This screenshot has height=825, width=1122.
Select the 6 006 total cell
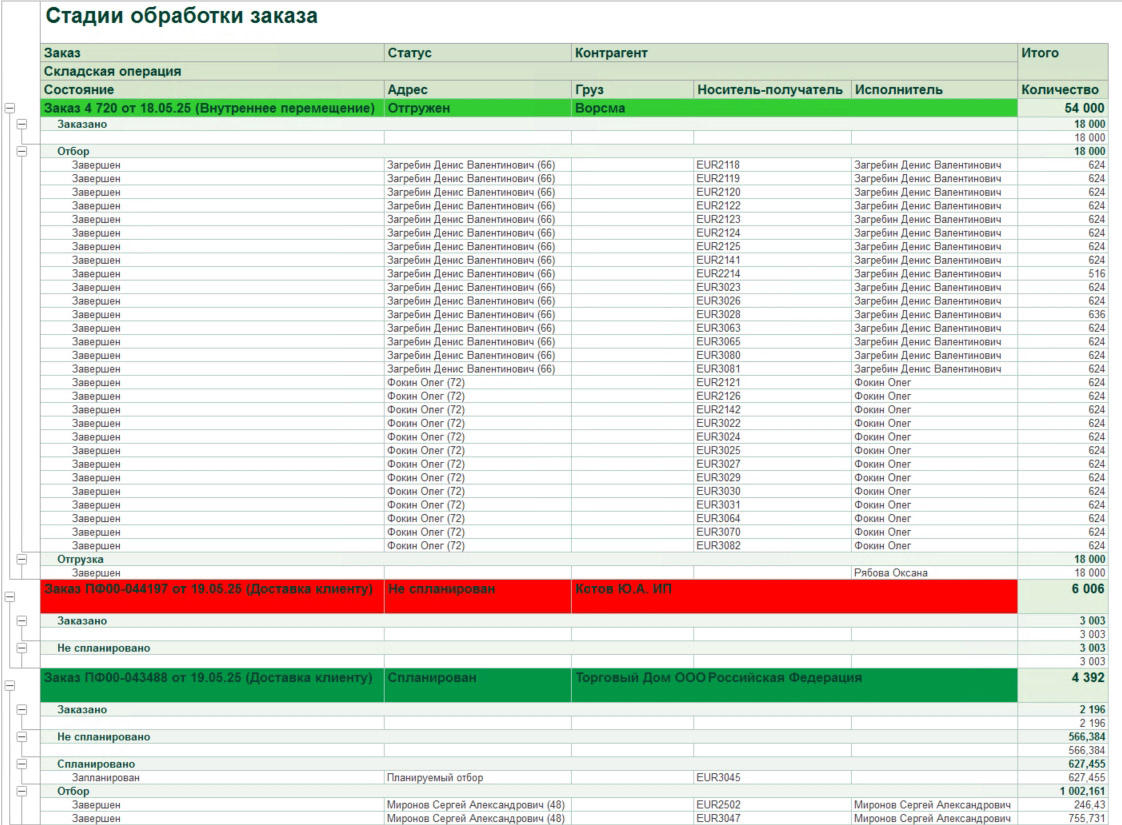click(x=1063, y=597)
